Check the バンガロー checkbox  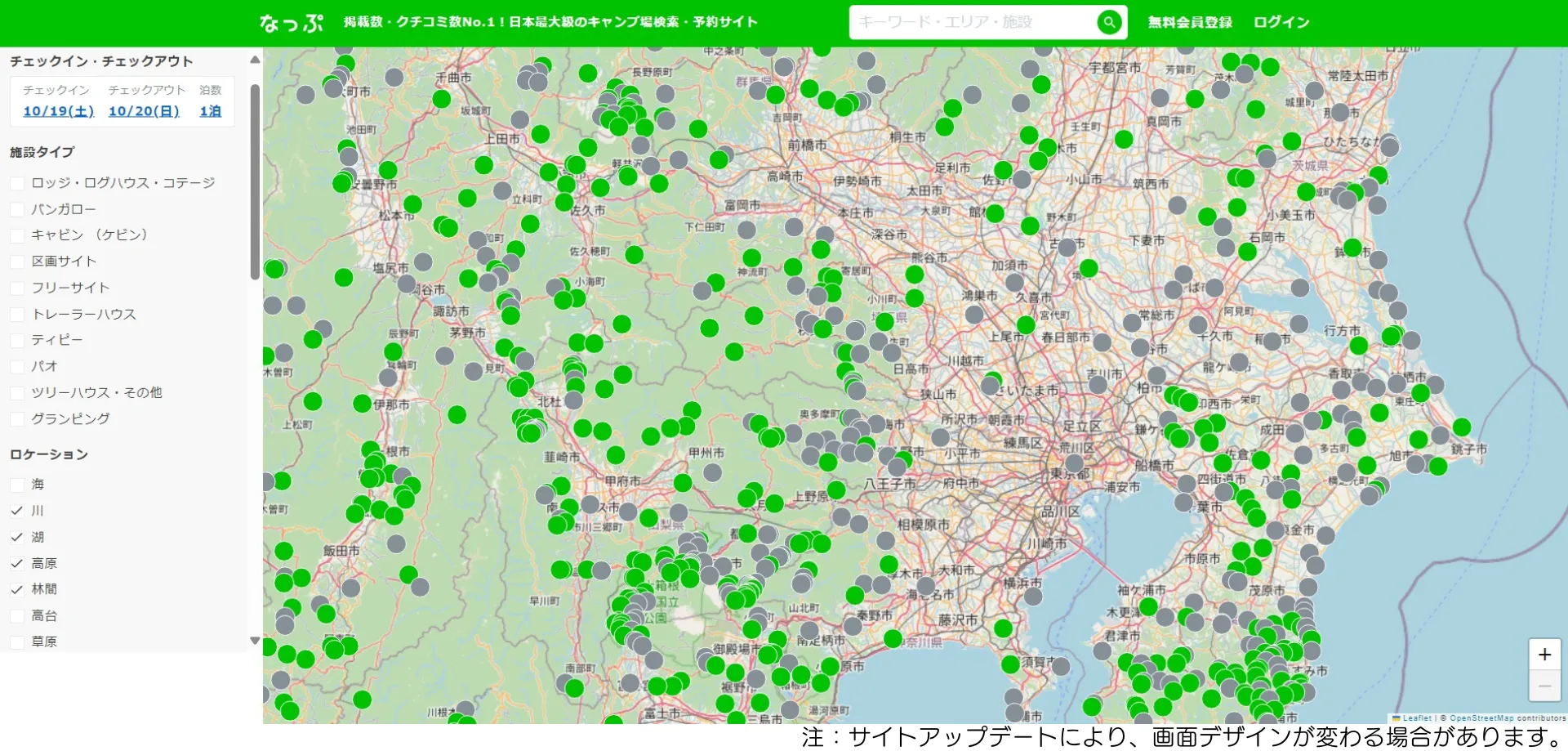(17, 209)
